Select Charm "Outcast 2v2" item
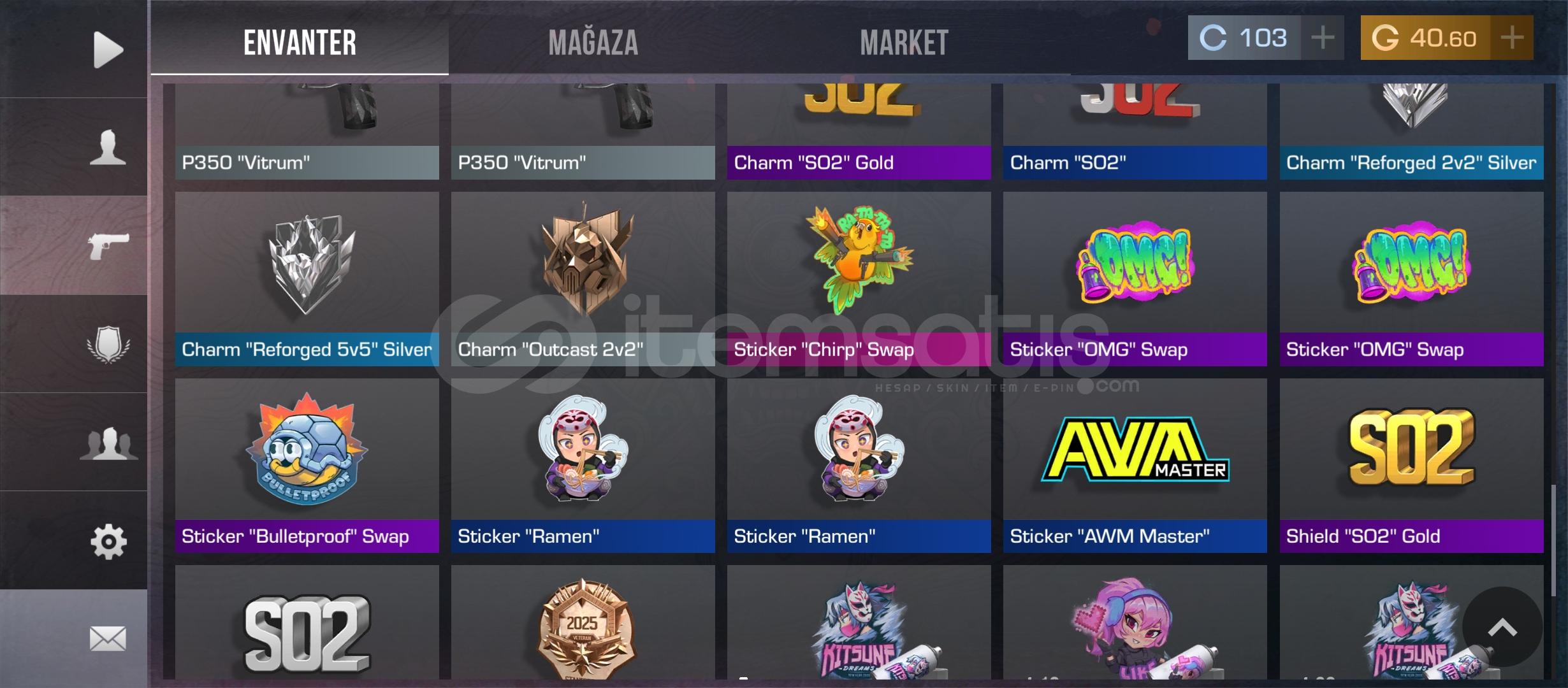1568x688 pixels. pyautogui.click(x=583, y=279)
